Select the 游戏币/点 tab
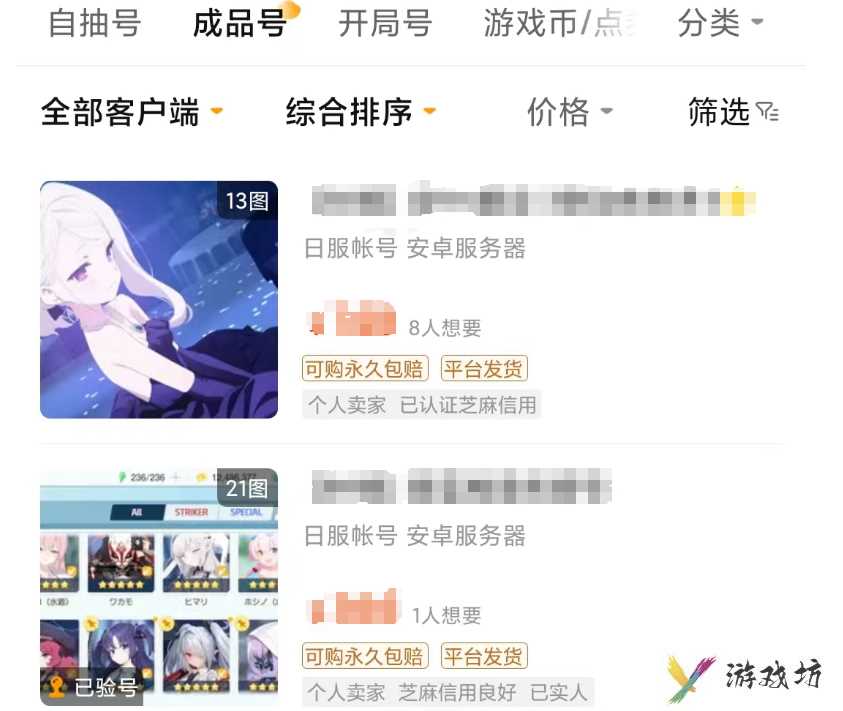843x711 pixels. (559, 23)
